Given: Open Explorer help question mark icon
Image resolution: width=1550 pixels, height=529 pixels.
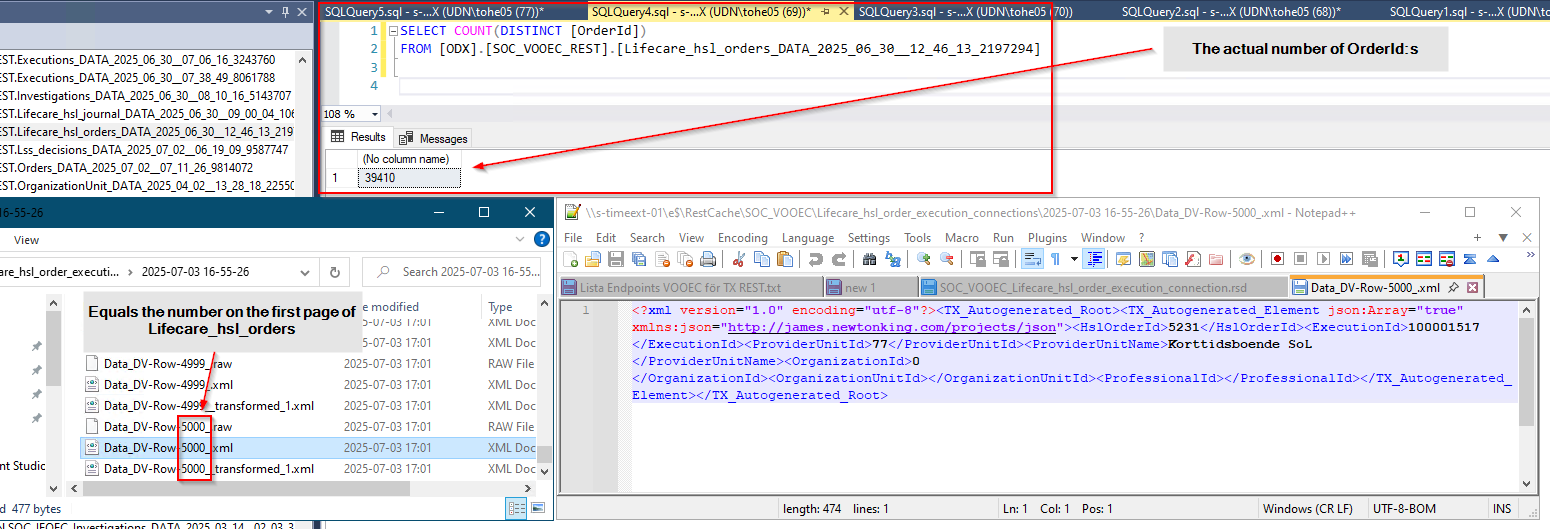Looking at the screenshot, I should point(541,239).
